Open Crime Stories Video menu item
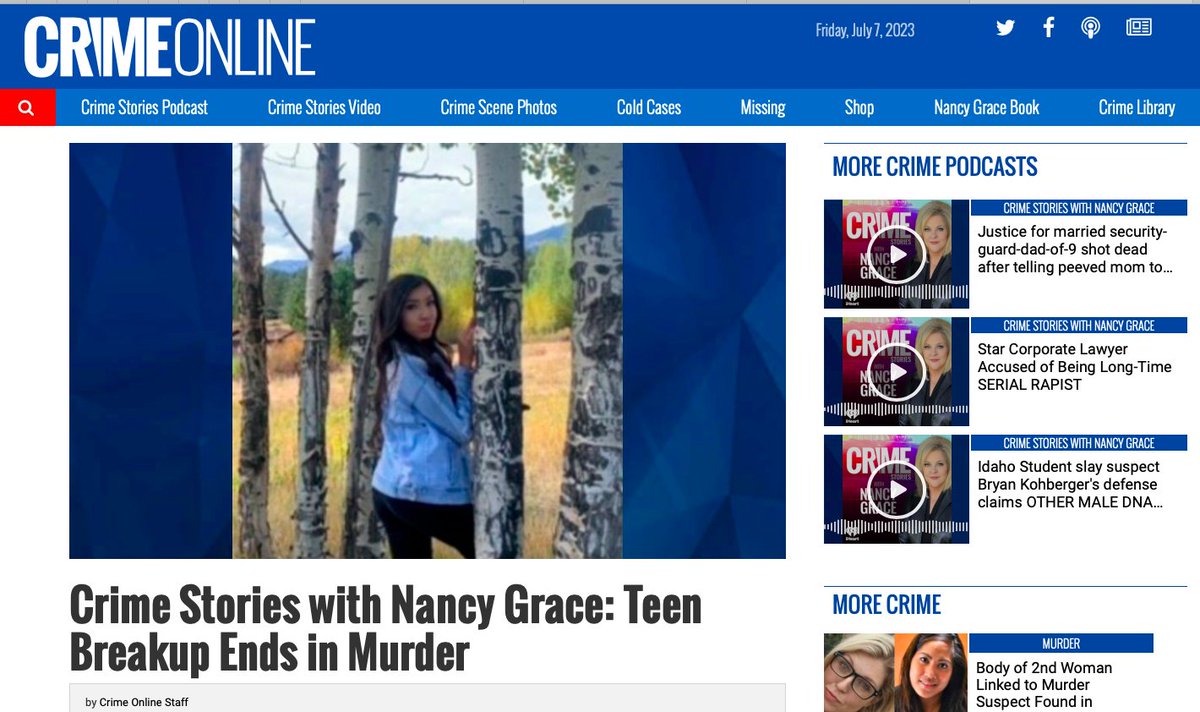1200x712 pixels. 324,107
